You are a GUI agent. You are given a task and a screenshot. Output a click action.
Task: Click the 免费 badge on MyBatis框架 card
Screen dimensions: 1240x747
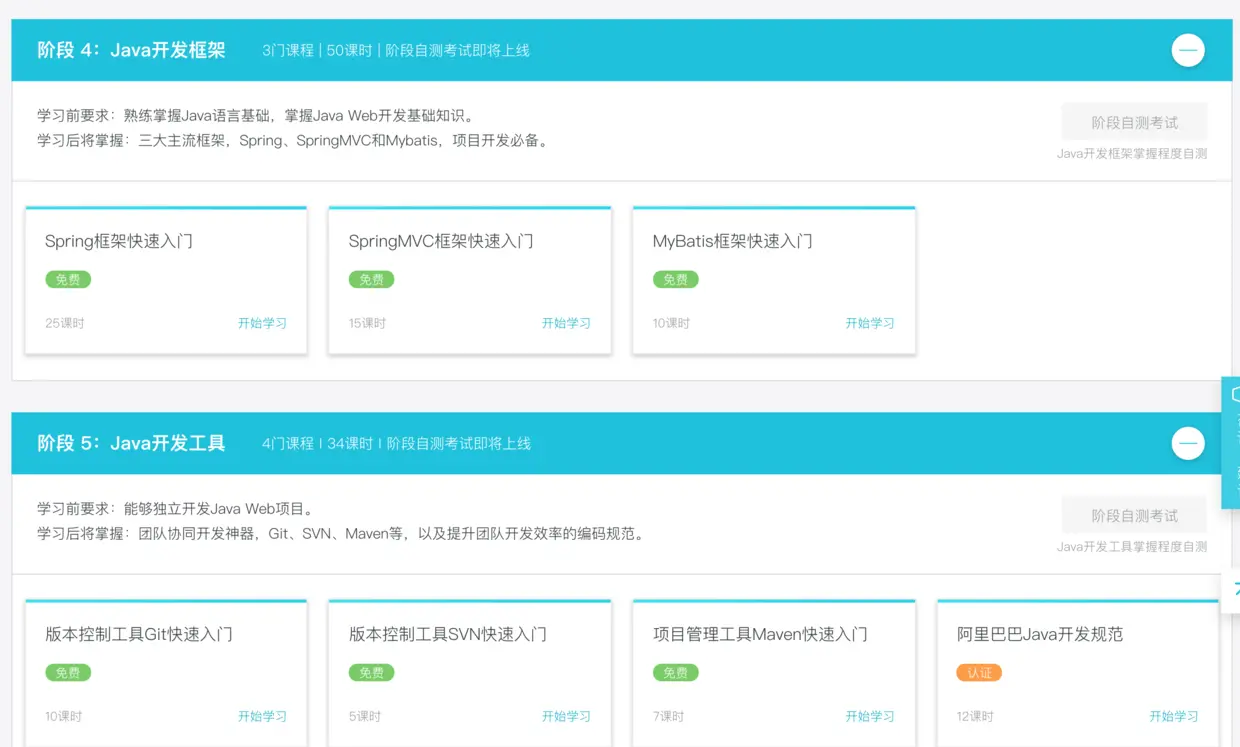click(x=676, y=279)
